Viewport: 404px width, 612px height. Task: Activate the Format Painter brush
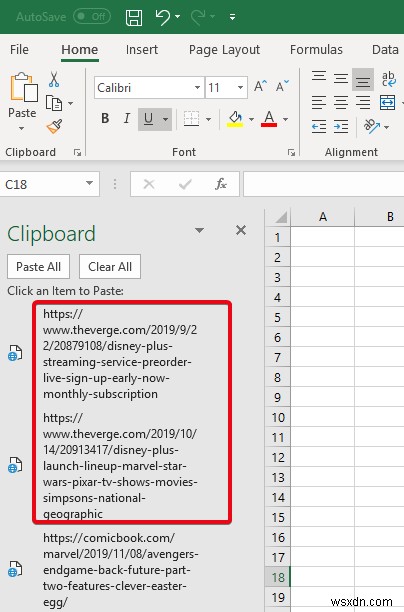pyautogui.click(x=54, y=126)
